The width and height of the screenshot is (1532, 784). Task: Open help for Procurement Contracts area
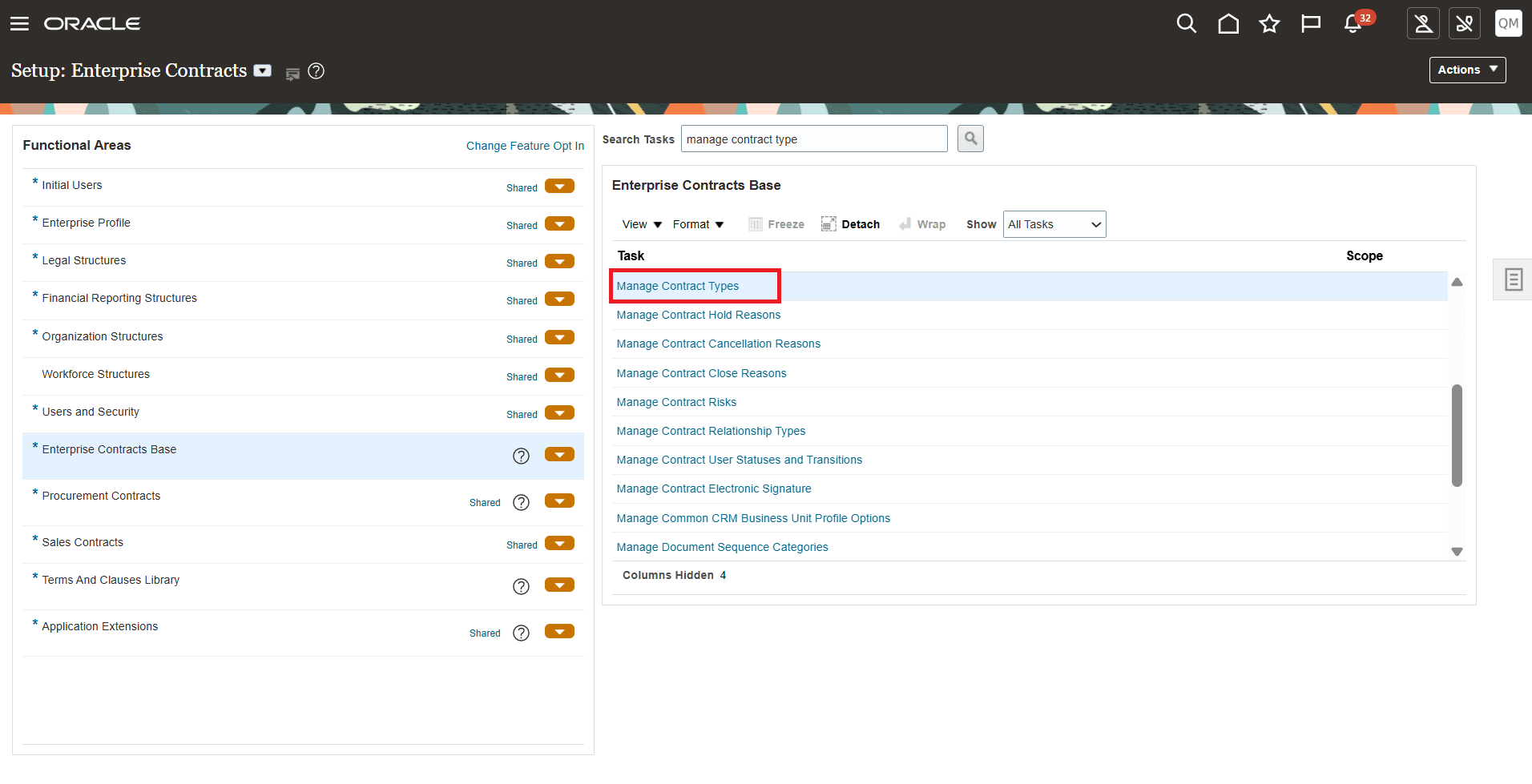click(521, 502)
